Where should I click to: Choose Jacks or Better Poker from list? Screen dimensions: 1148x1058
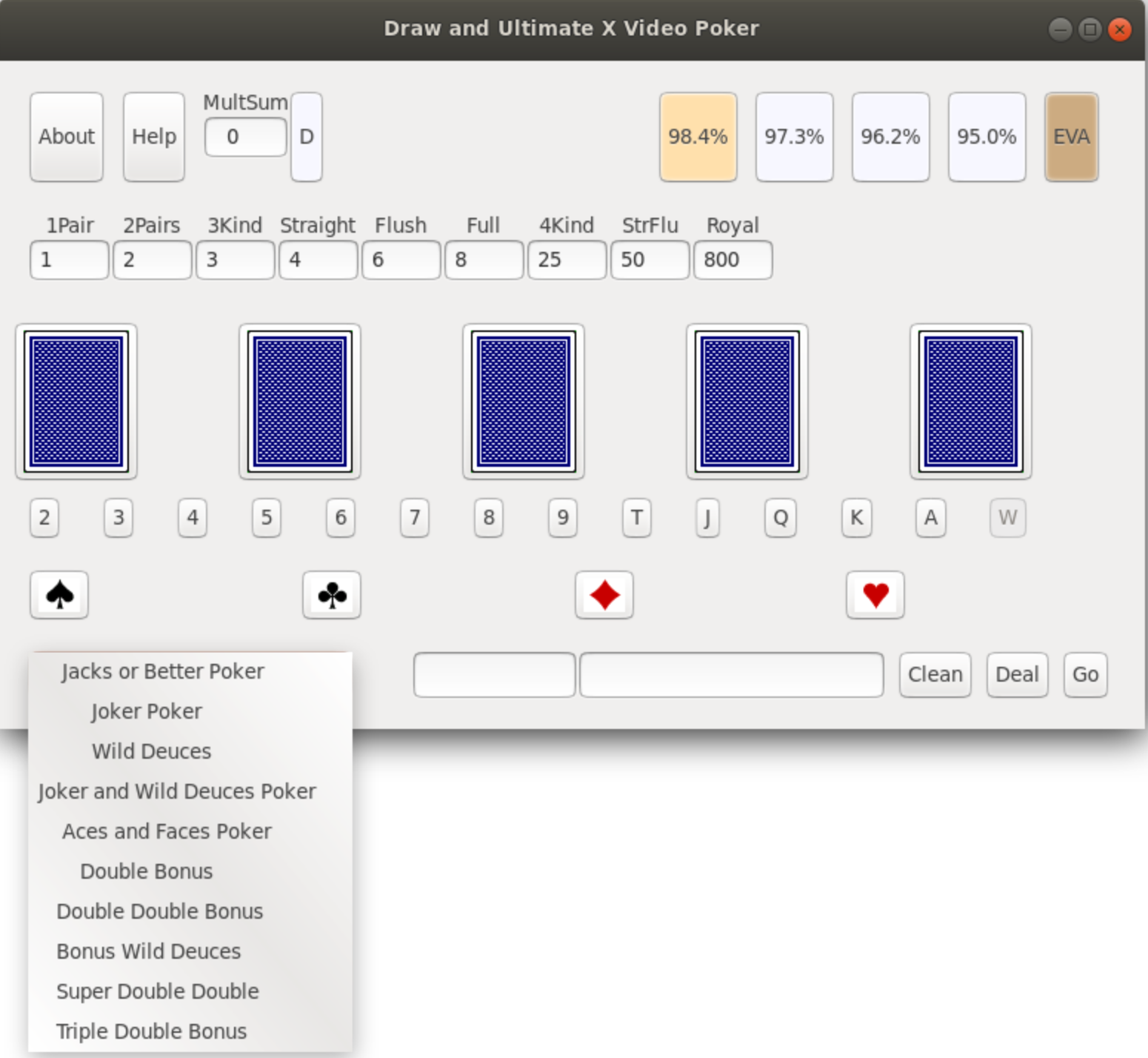click(163, 671)
